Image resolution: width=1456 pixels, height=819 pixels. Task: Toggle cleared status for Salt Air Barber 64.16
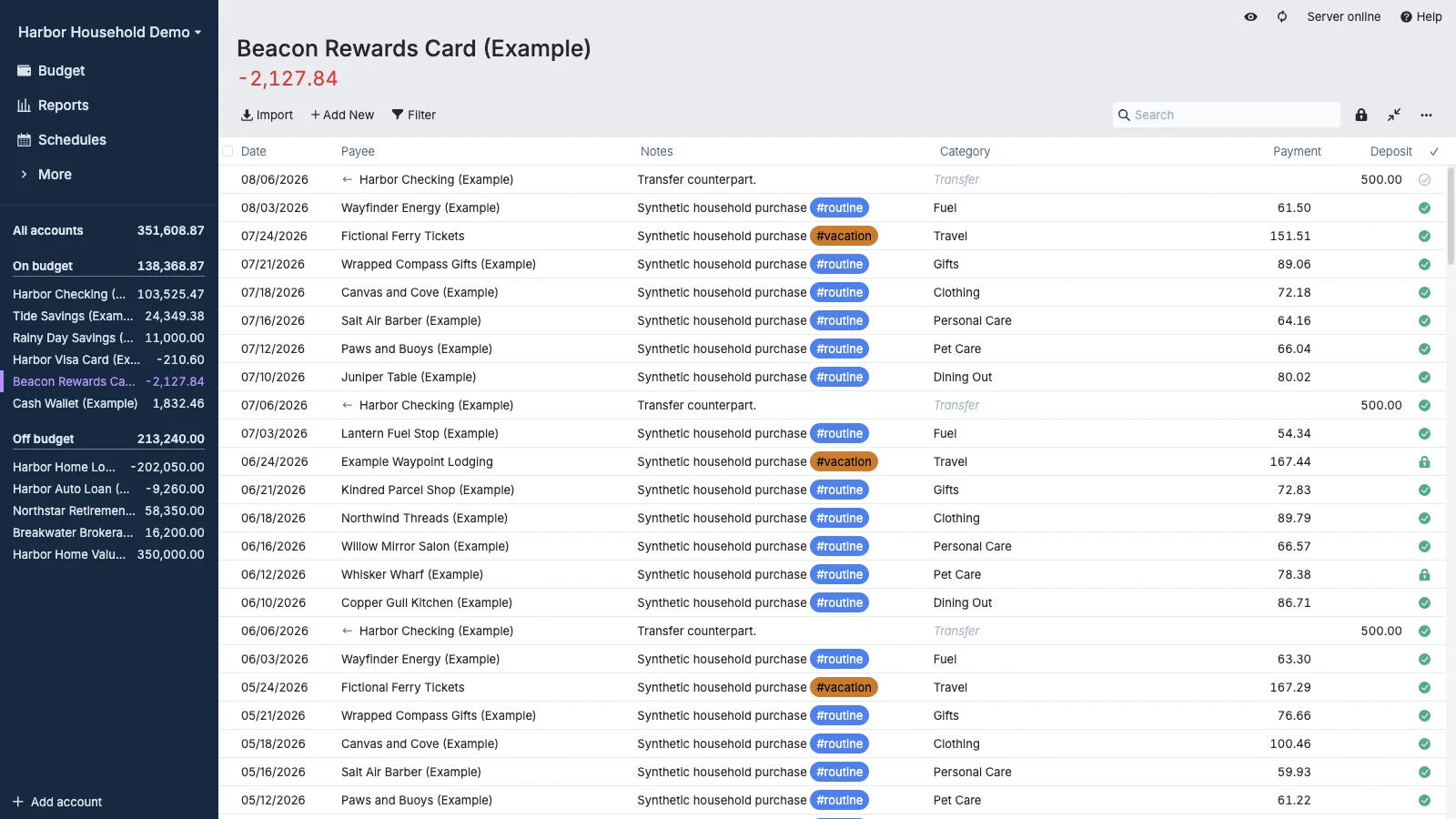click(x=1424, y=320)
